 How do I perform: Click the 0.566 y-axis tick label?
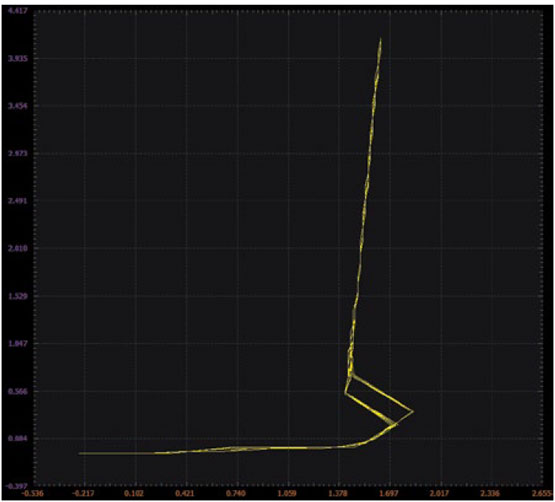coord(16,391)
